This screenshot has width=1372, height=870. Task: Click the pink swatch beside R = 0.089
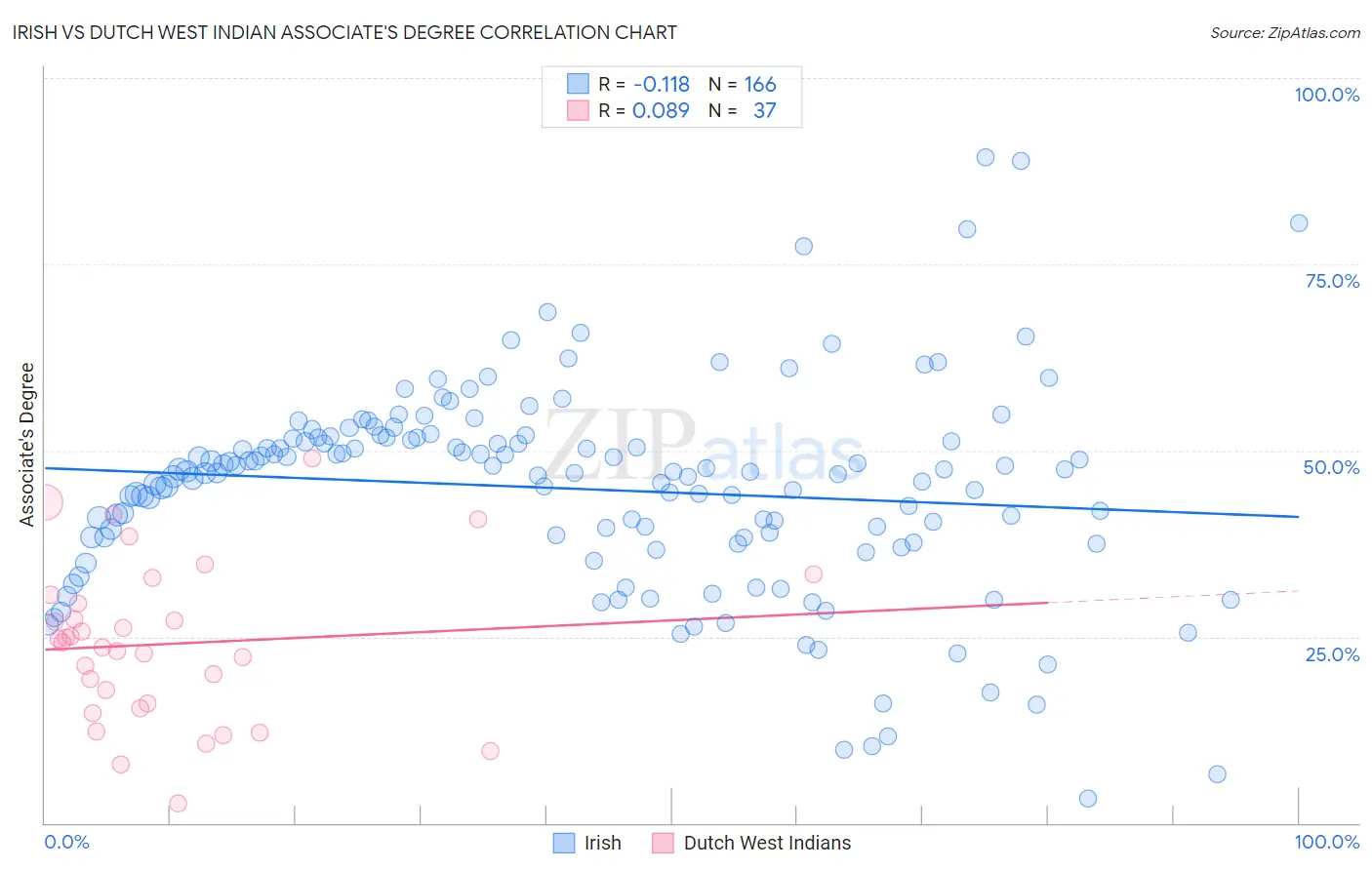point(578,110)
